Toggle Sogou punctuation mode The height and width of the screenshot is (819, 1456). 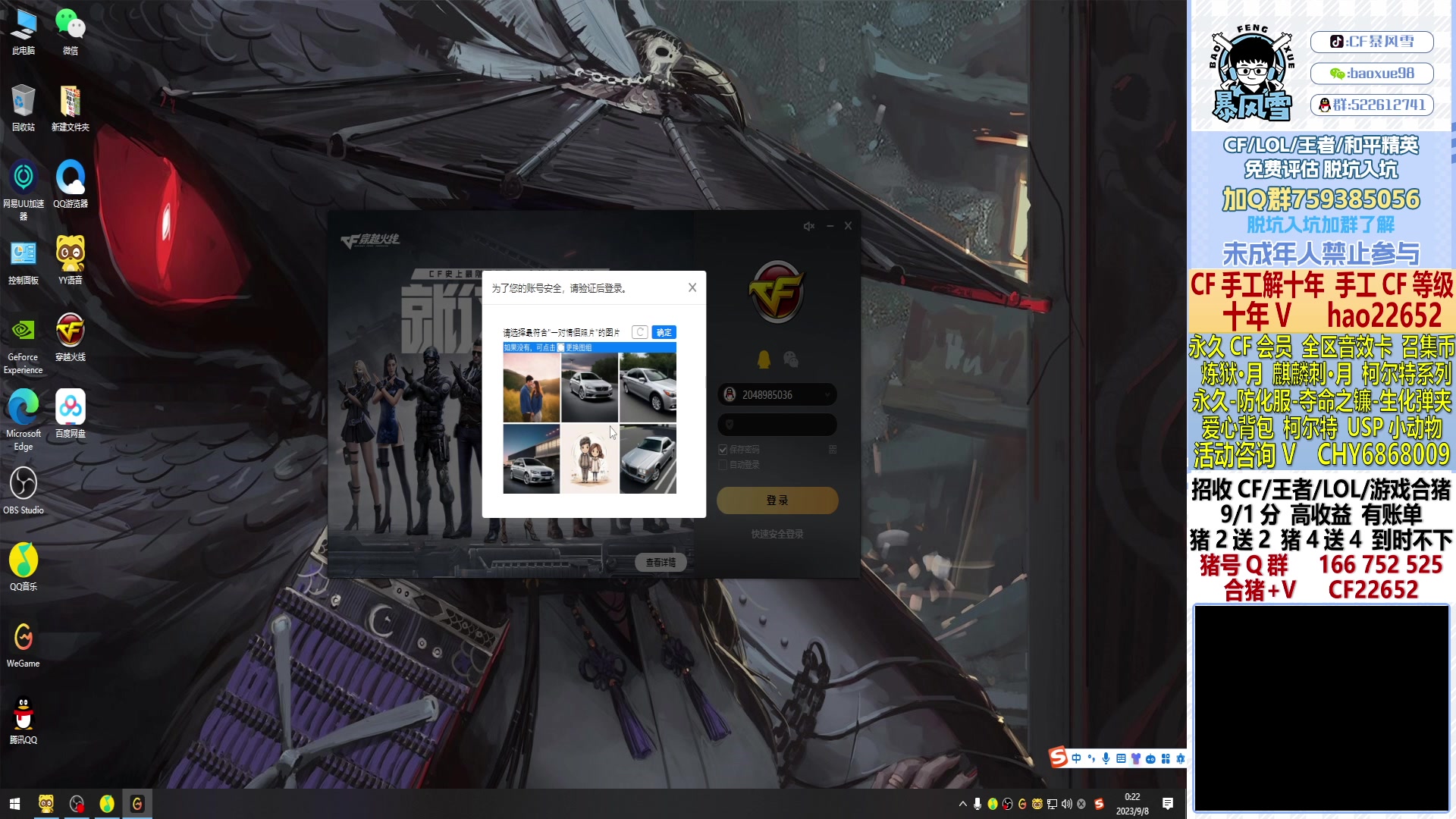pos(1091,758)
